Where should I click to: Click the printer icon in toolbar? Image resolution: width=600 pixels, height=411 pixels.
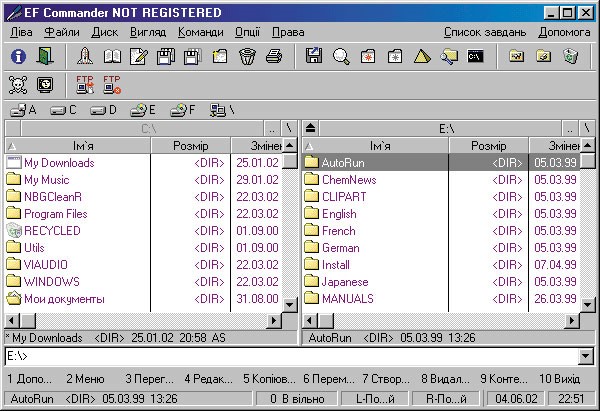coord(274,57)
